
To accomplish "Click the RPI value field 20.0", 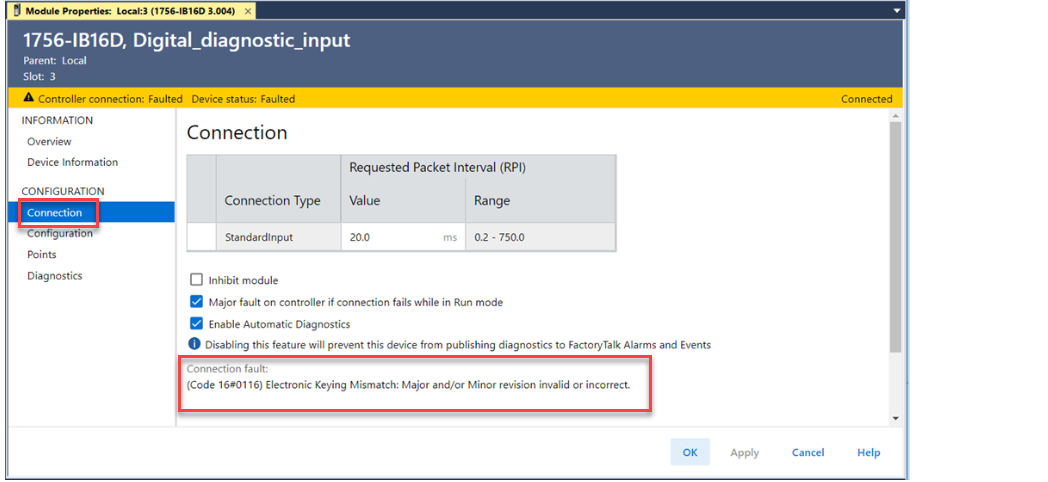I will coord(403,237).
